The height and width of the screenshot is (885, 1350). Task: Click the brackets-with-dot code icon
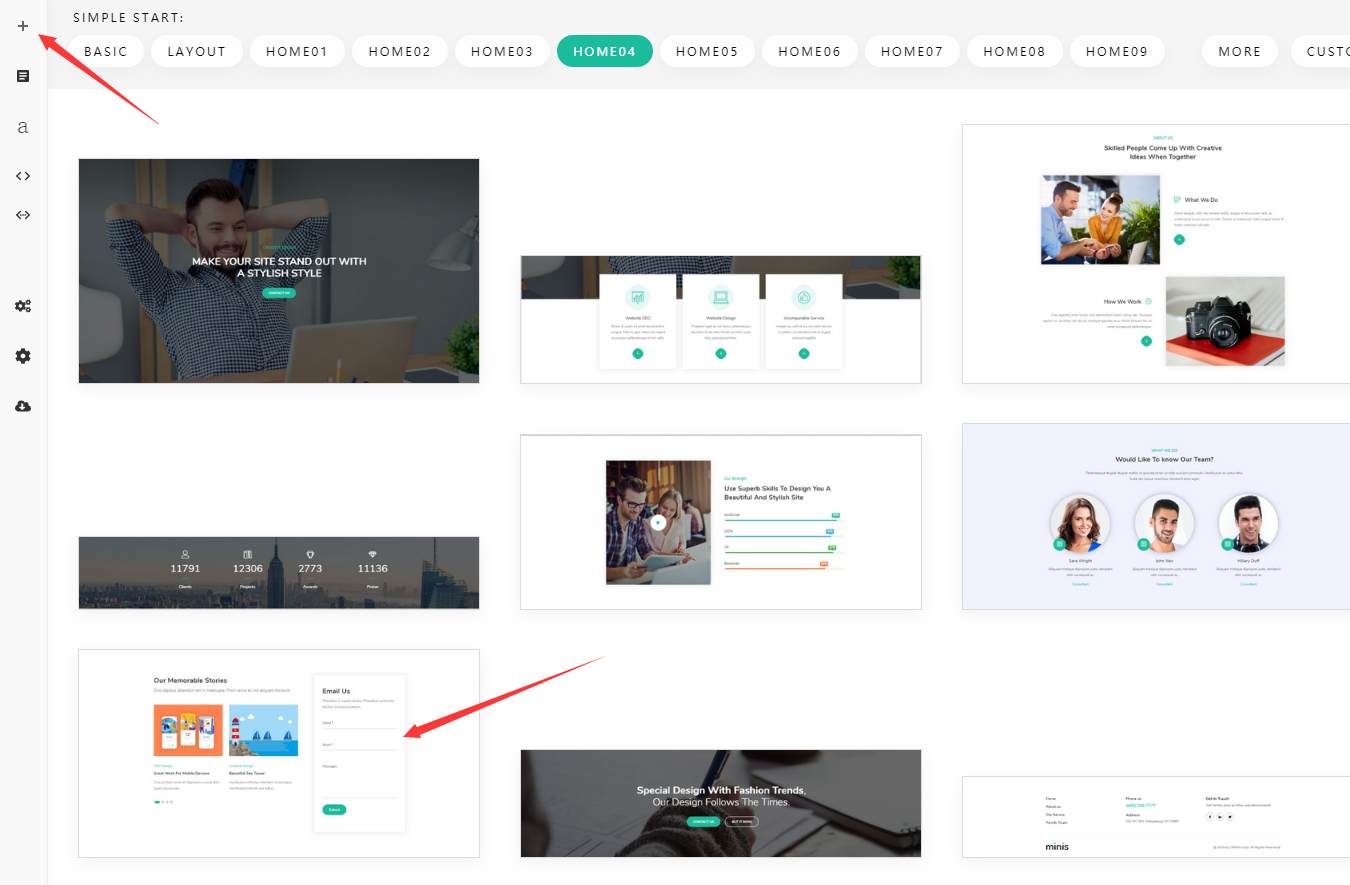23,215
